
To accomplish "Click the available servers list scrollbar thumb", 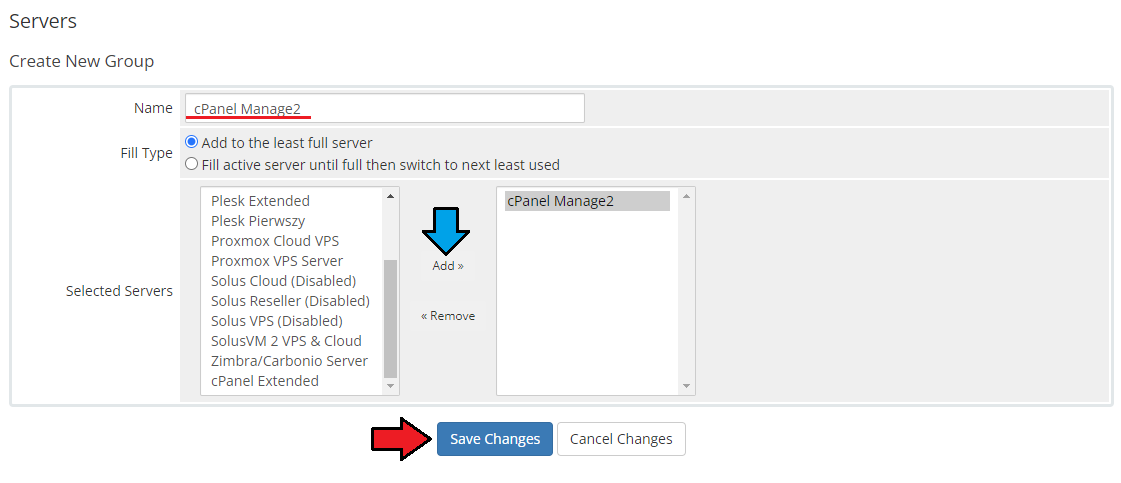I will [390, 318].
